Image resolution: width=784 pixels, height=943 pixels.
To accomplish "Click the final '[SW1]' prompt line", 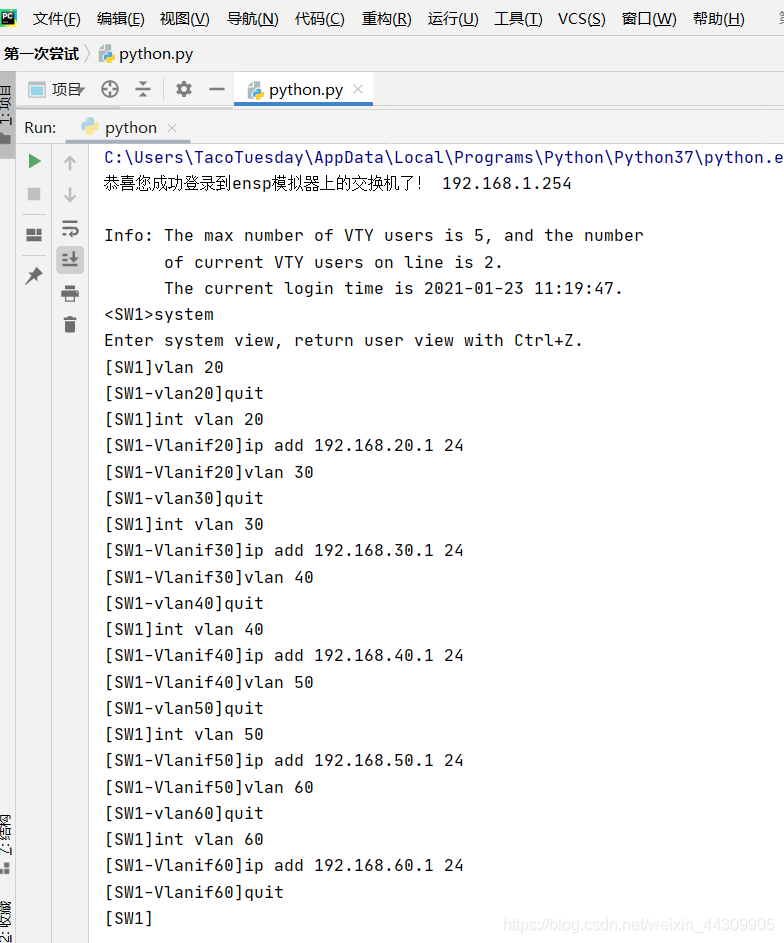I will tap(129, 919).
